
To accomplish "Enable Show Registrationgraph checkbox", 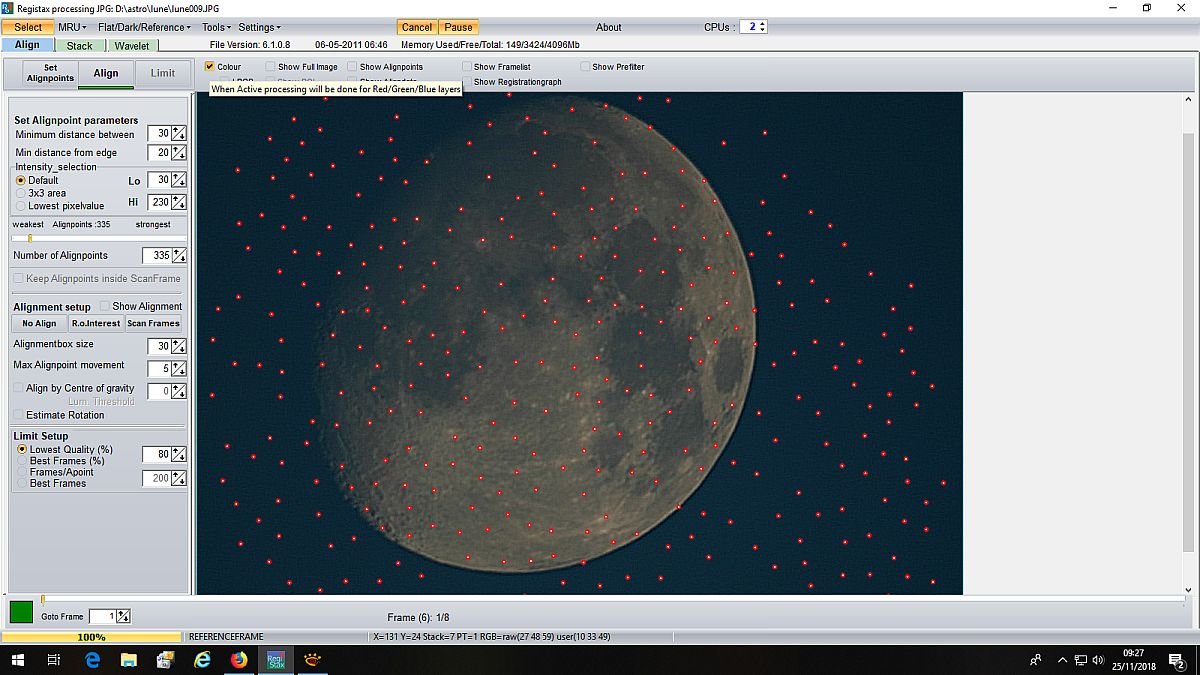I will pyautogui.click(x=466, y=82).
